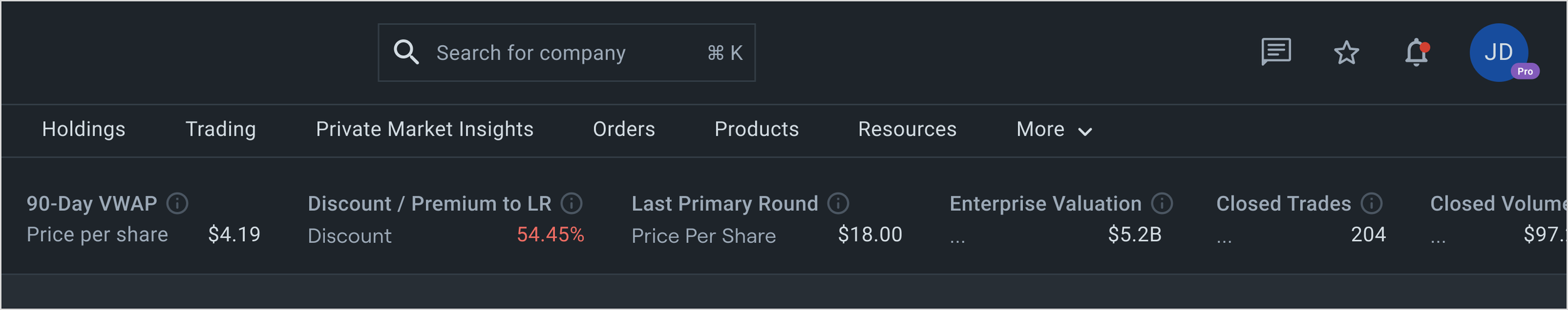The width and height of the screenshot is (1568, 310).
Task: Click info icon beside Closed Trades
Action: (x=1371, y=204)
